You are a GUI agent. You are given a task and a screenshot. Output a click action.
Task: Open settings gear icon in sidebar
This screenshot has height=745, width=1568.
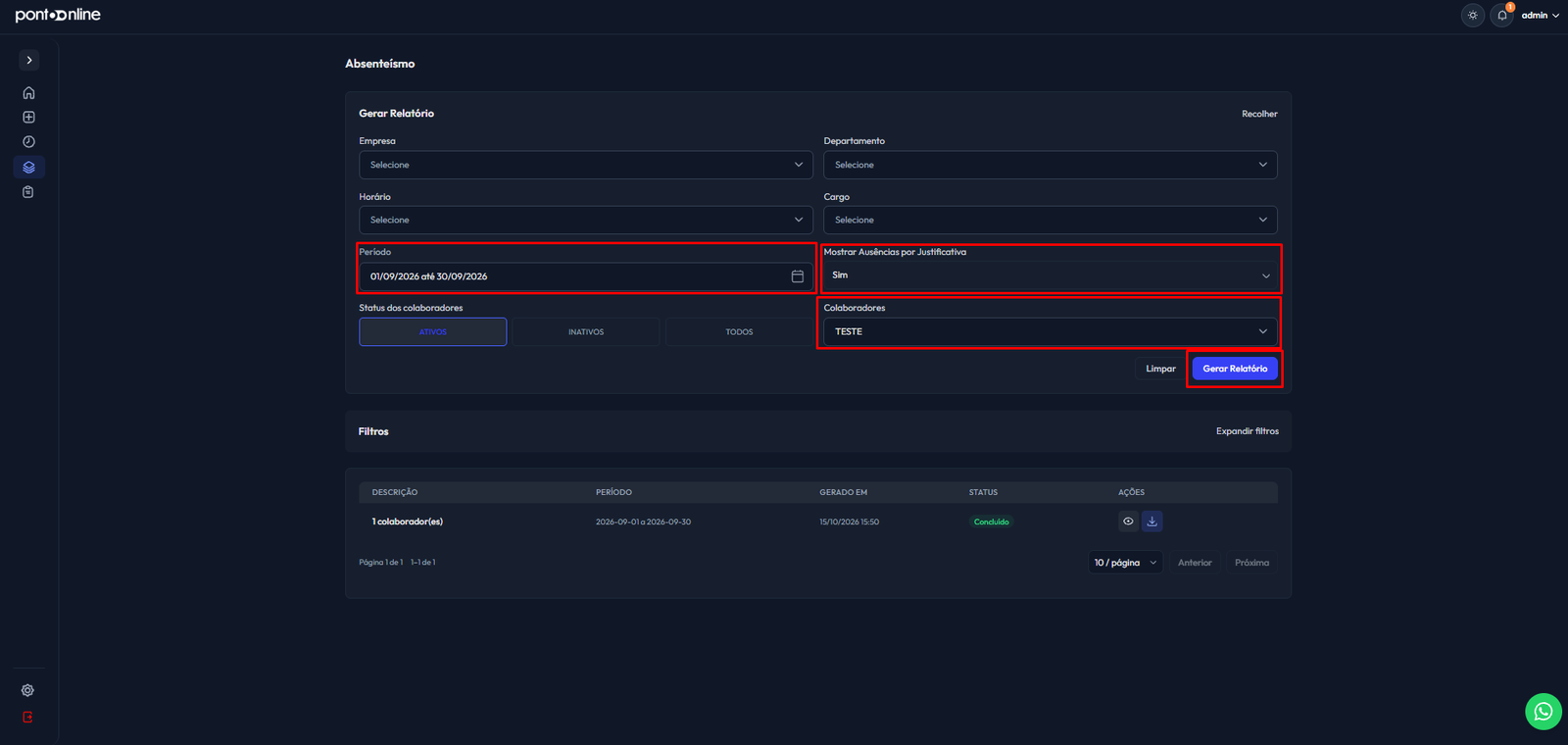pos(27,690)
